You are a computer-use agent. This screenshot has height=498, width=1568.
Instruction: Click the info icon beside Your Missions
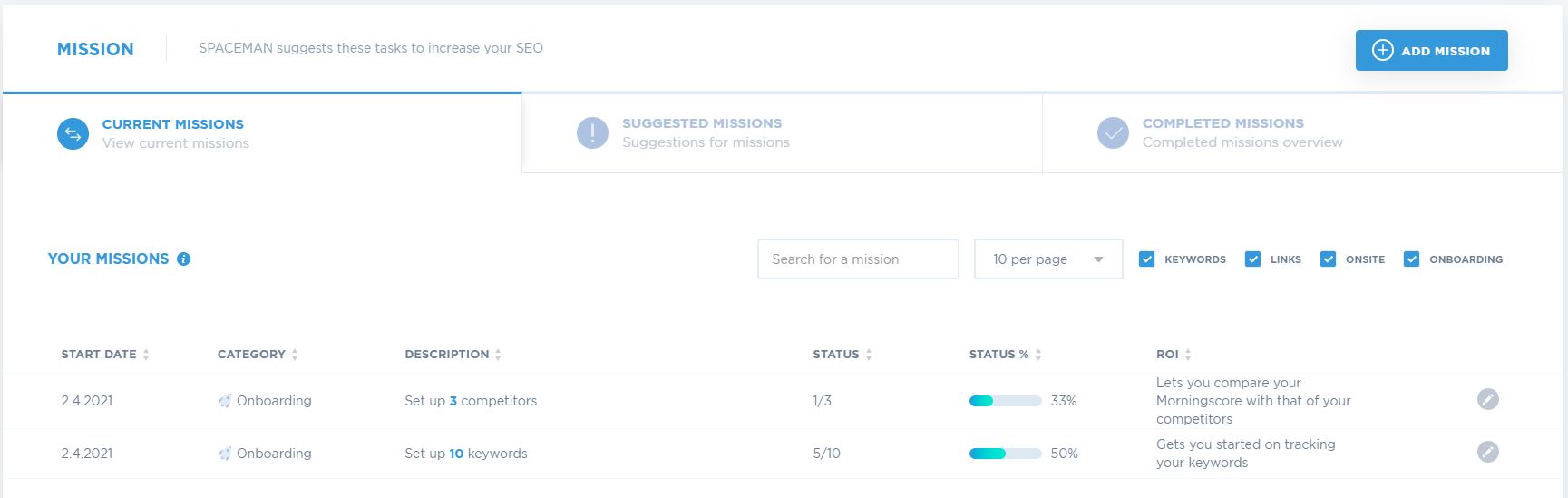(183, 259)
